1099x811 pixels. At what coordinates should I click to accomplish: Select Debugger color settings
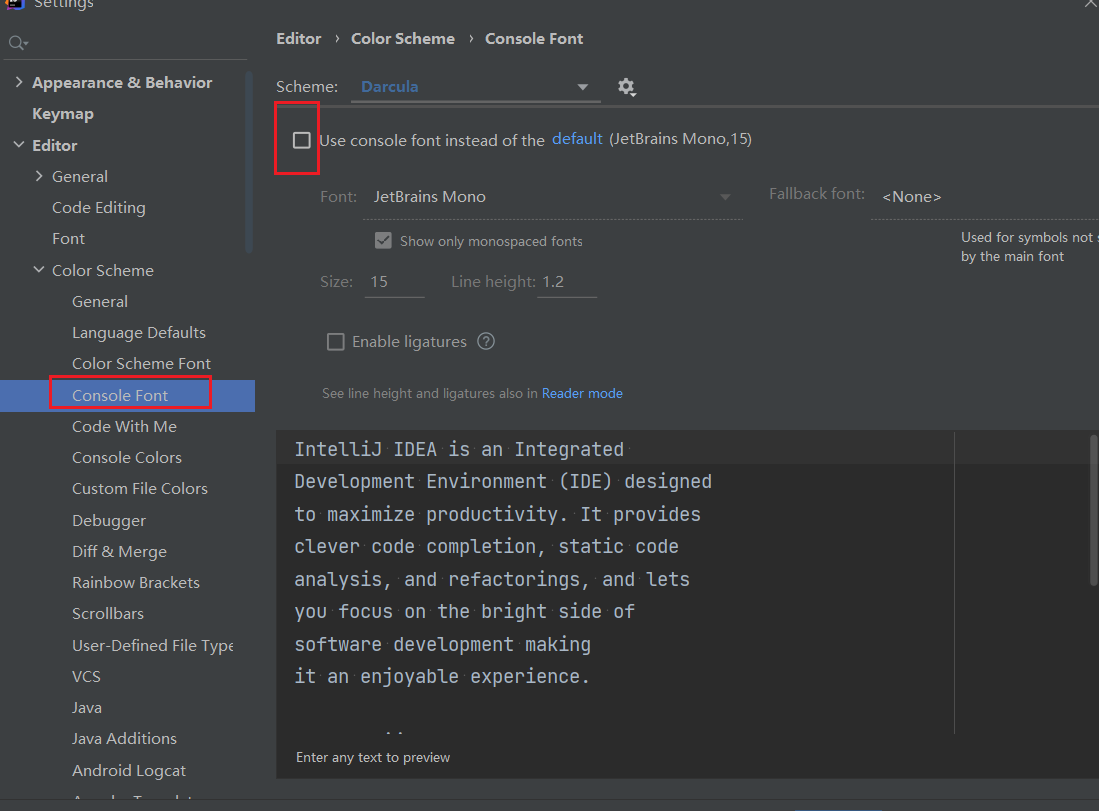pyautogui.click(x=109, y=521)
